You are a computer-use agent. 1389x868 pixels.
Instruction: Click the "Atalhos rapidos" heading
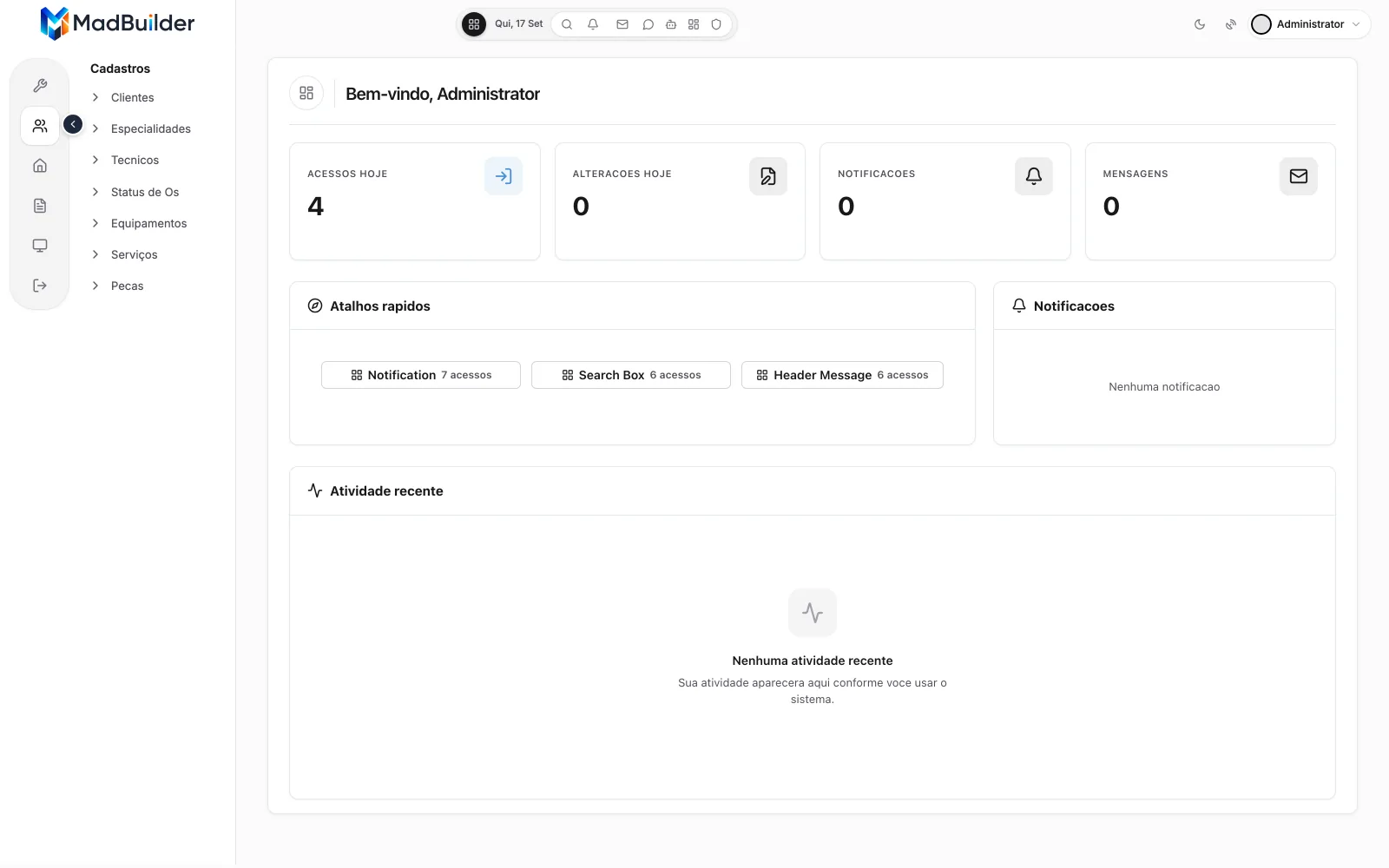click(380, 306)
